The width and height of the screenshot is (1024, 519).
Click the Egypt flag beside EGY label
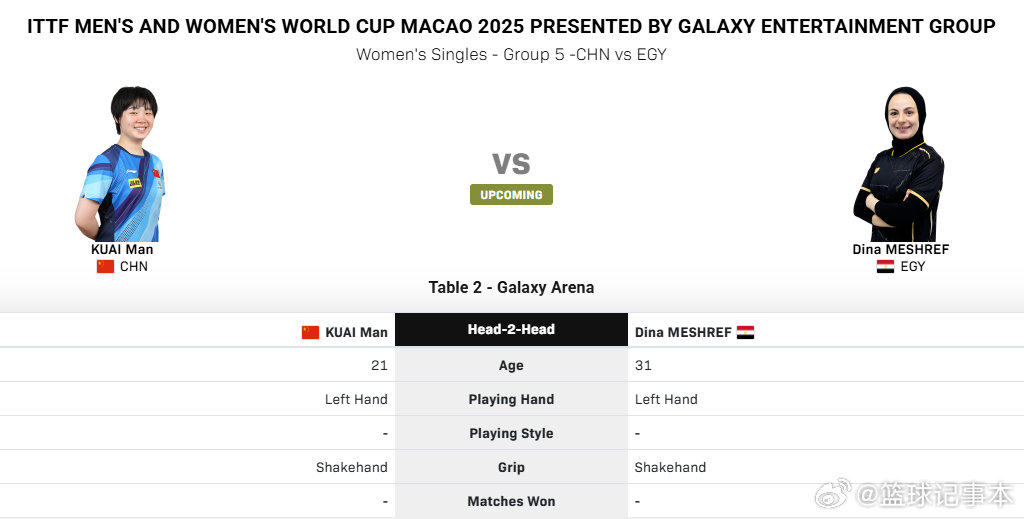click(x=885, y=267)
